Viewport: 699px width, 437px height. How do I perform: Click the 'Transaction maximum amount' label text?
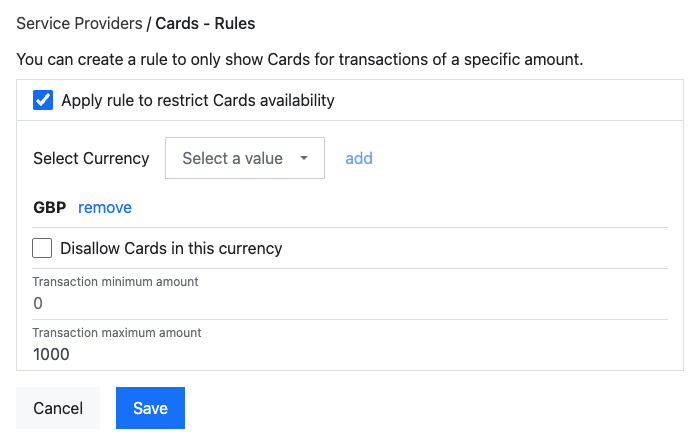[117, 333]
